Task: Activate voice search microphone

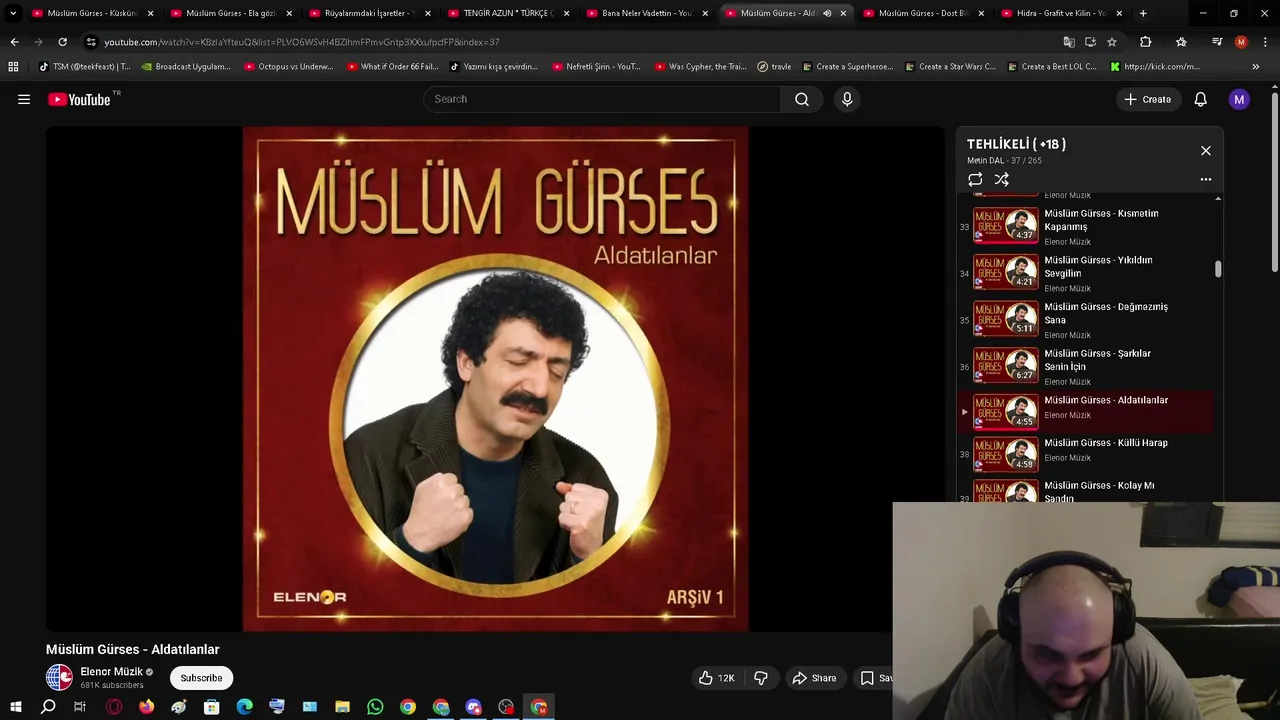Action: (x=847, y=99)
